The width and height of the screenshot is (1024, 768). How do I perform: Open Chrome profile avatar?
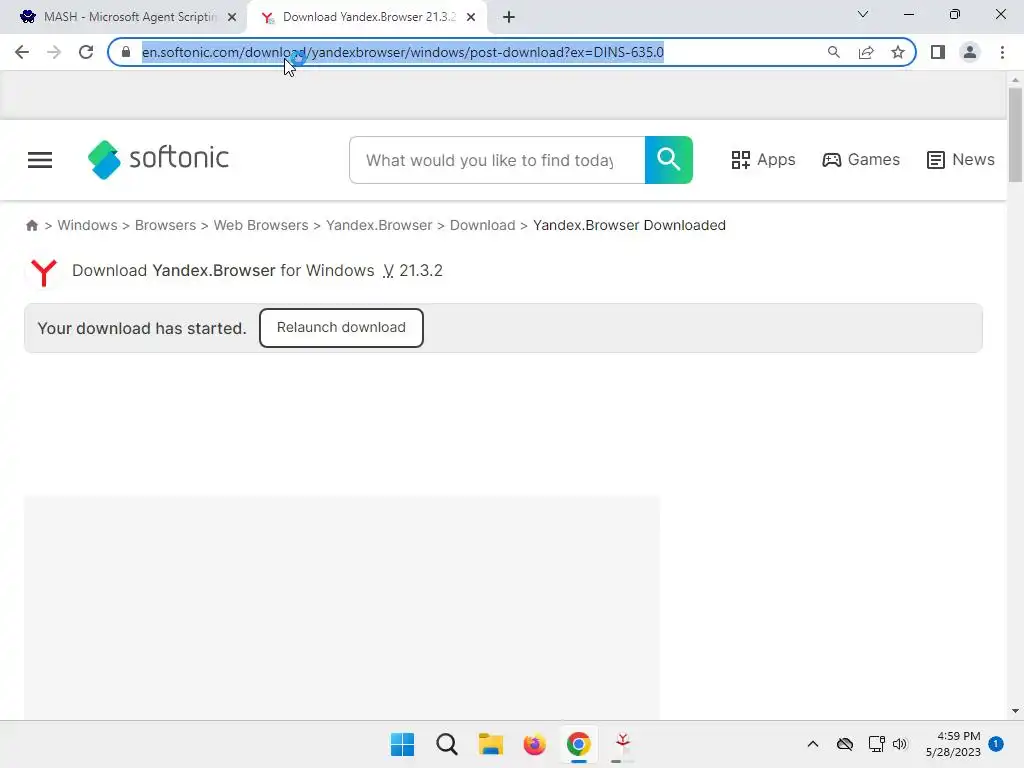coord(970,52)
